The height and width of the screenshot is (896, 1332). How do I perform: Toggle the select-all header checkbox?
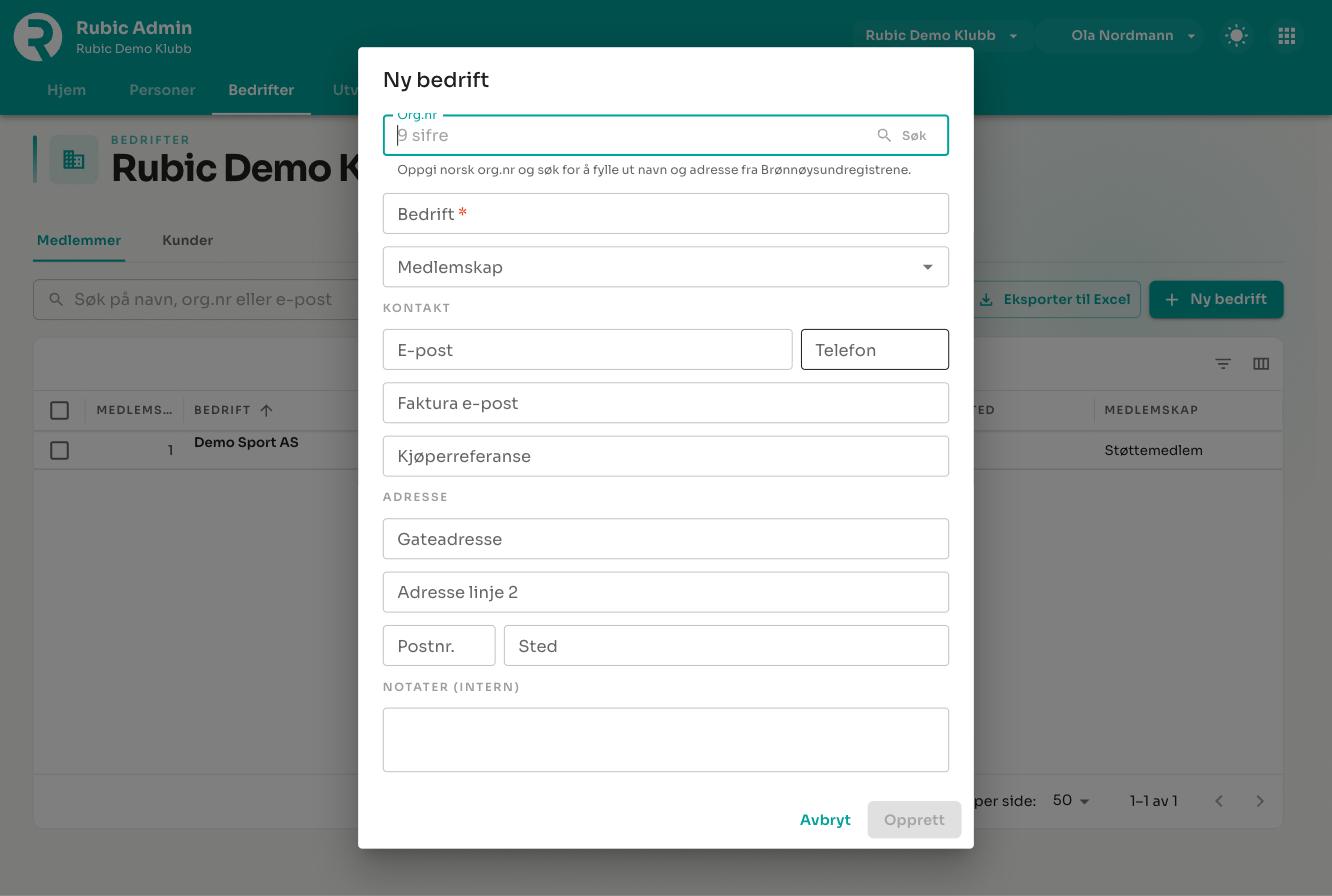pyautogui.click(x=60, y=410)
